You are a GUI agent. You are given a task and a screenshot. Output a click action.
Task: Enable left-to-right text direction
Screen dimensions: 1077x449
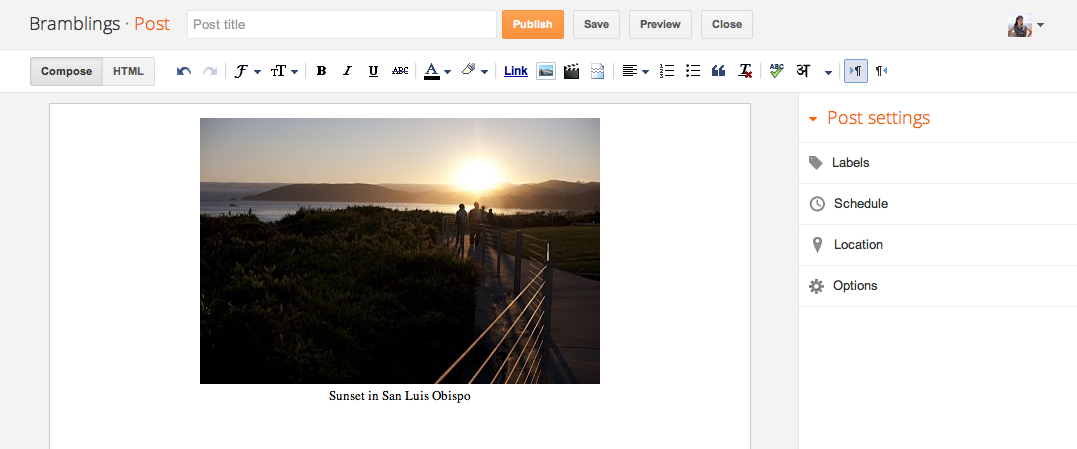coord(855,71)
